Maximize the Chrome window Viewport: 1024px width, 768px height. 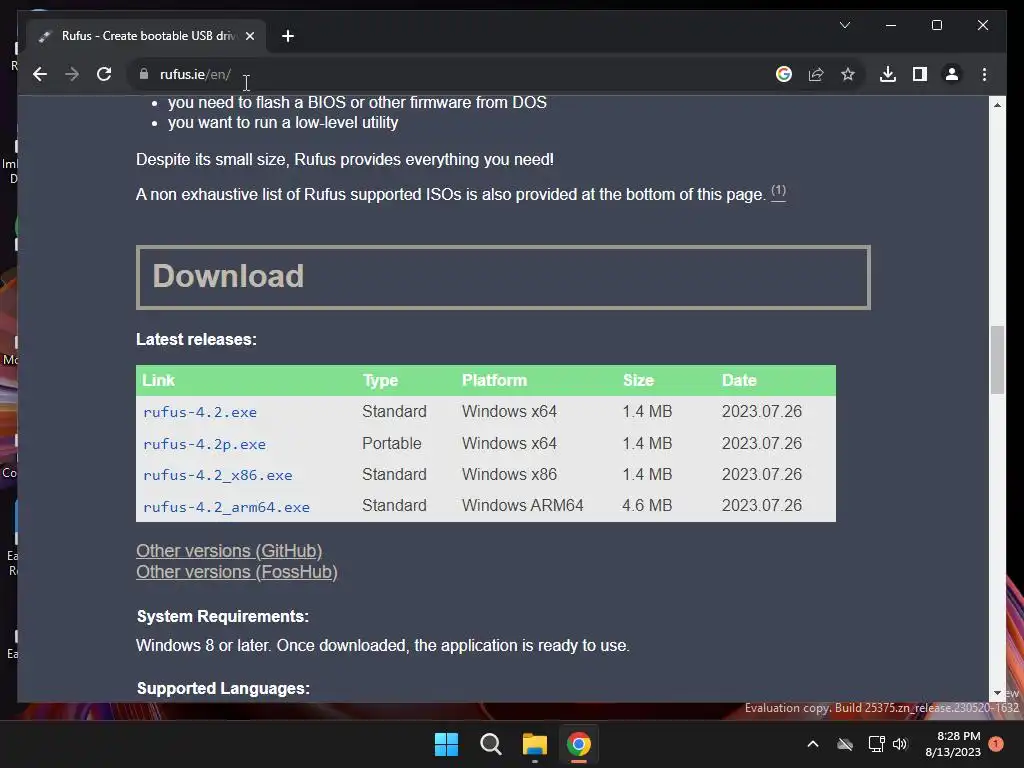tap(936, 25)
